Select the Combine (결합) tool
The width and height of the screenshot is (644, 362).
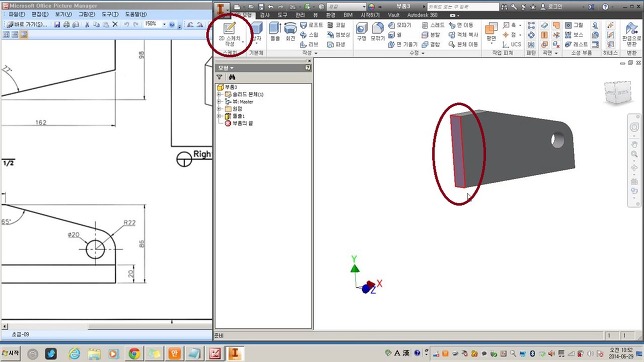tap(431, 44)
